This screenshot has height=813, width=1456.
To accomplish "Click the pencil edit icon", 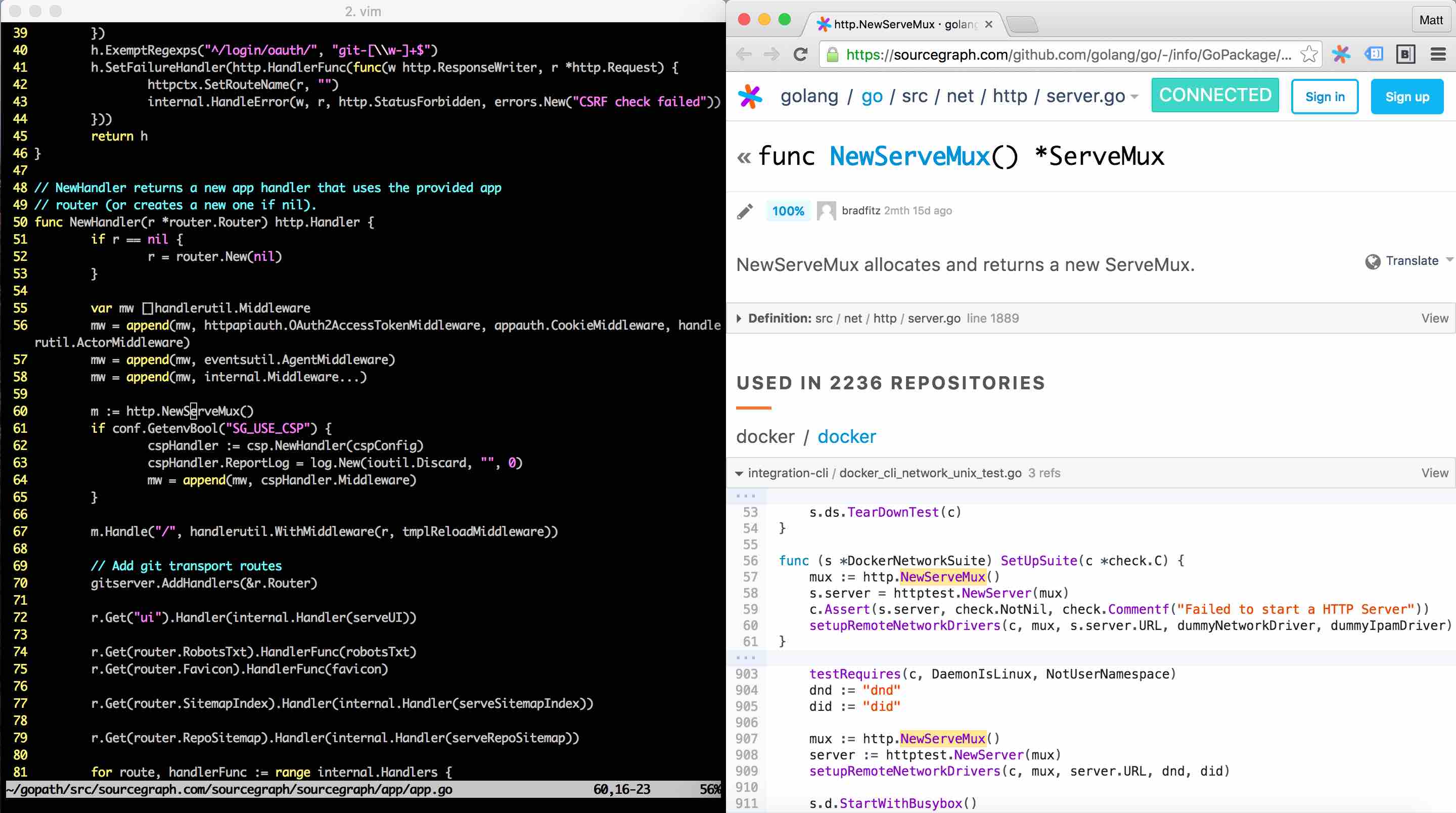I will click(745, 211).
